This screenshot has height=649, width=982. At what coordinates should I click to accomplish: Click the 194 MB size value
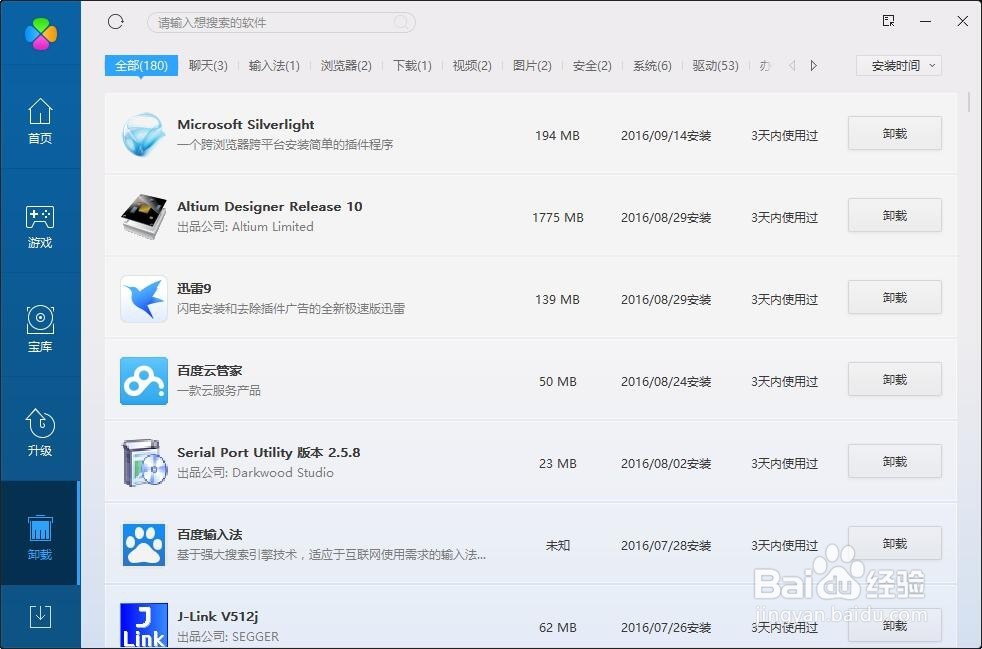point(557,136)
